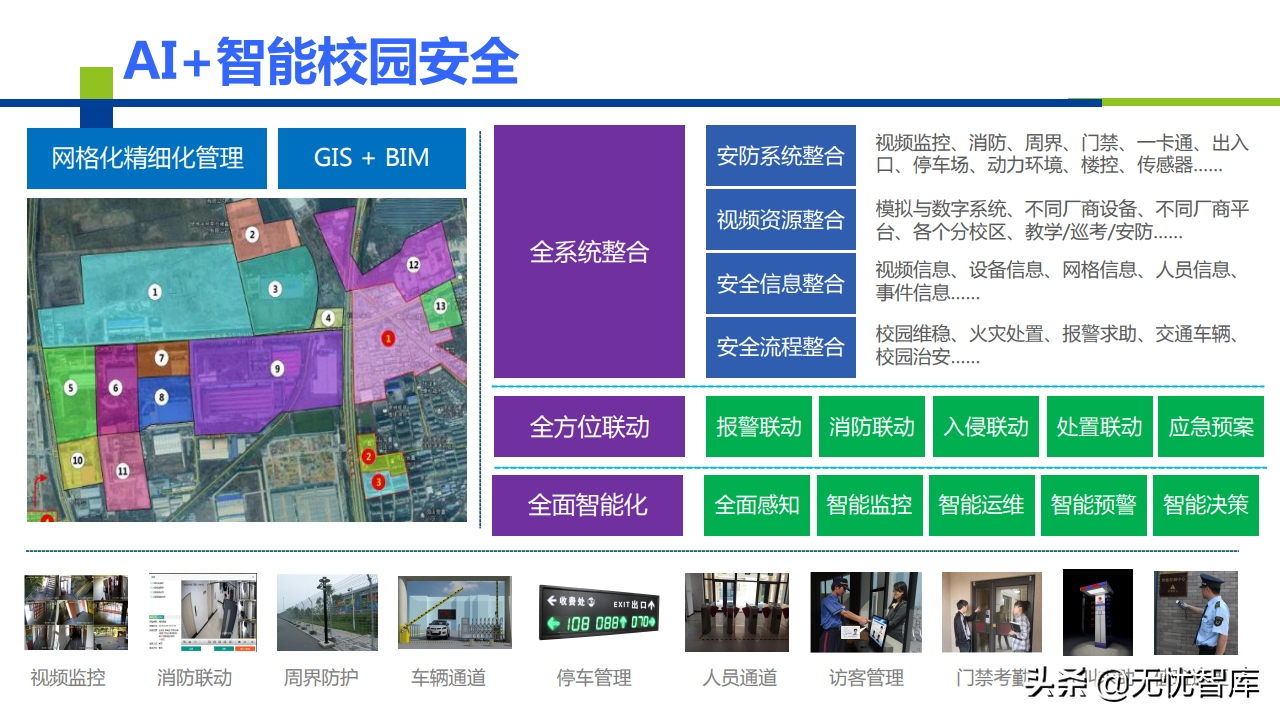Select the 访客管理 photo thumbnail
This screenshot has height=720, width=1280.
point(866,611)
